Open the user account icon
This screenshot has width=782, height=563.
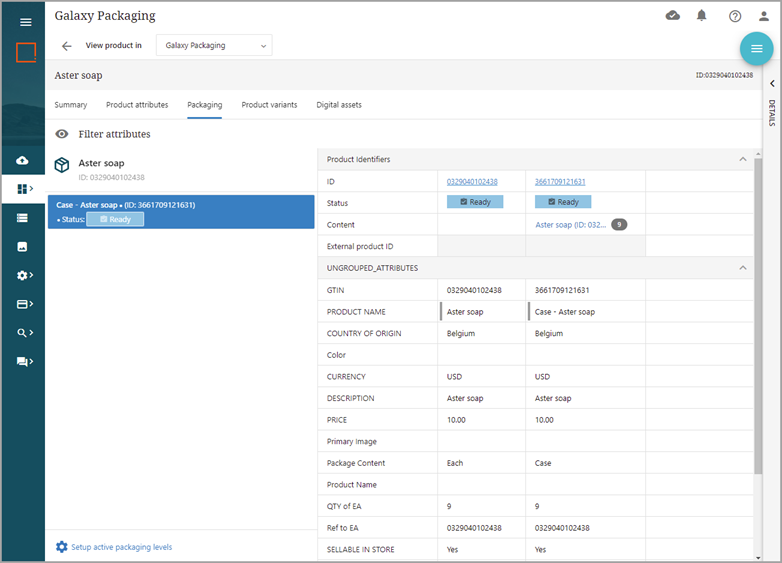point(764,16)
